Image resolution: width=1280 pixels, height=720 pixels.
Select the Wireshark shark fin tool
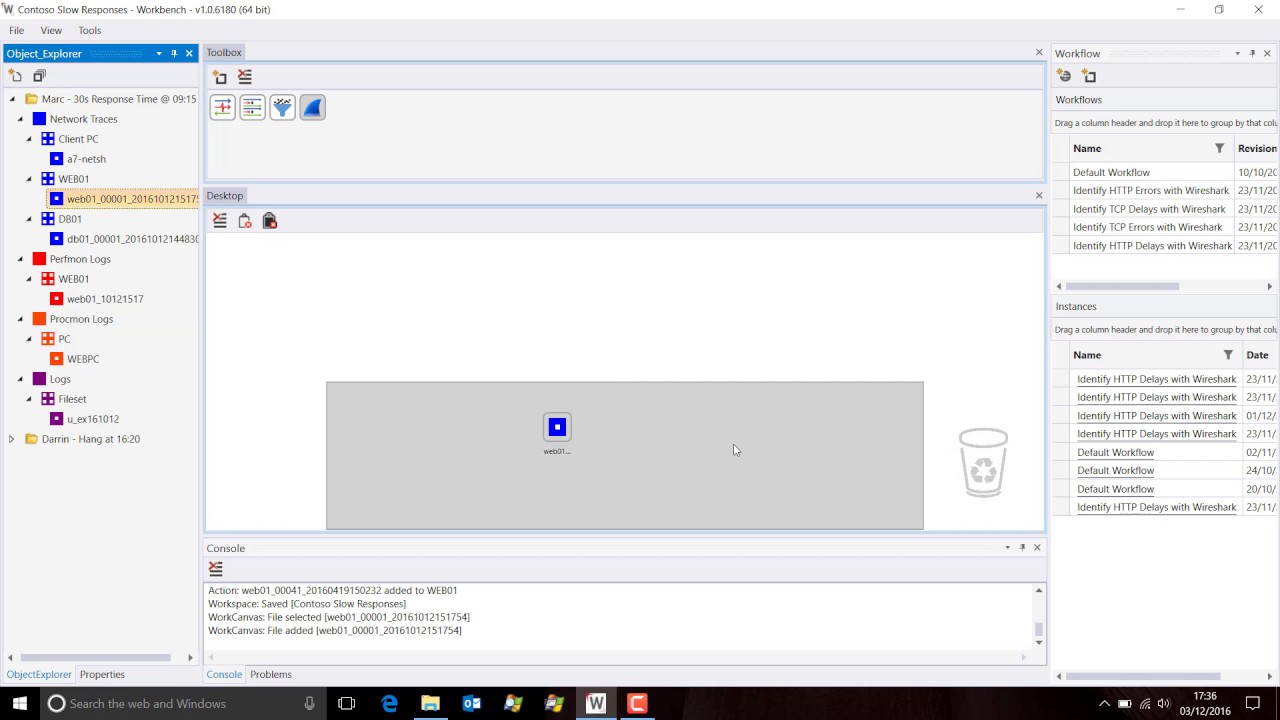[x=312, y=107]
